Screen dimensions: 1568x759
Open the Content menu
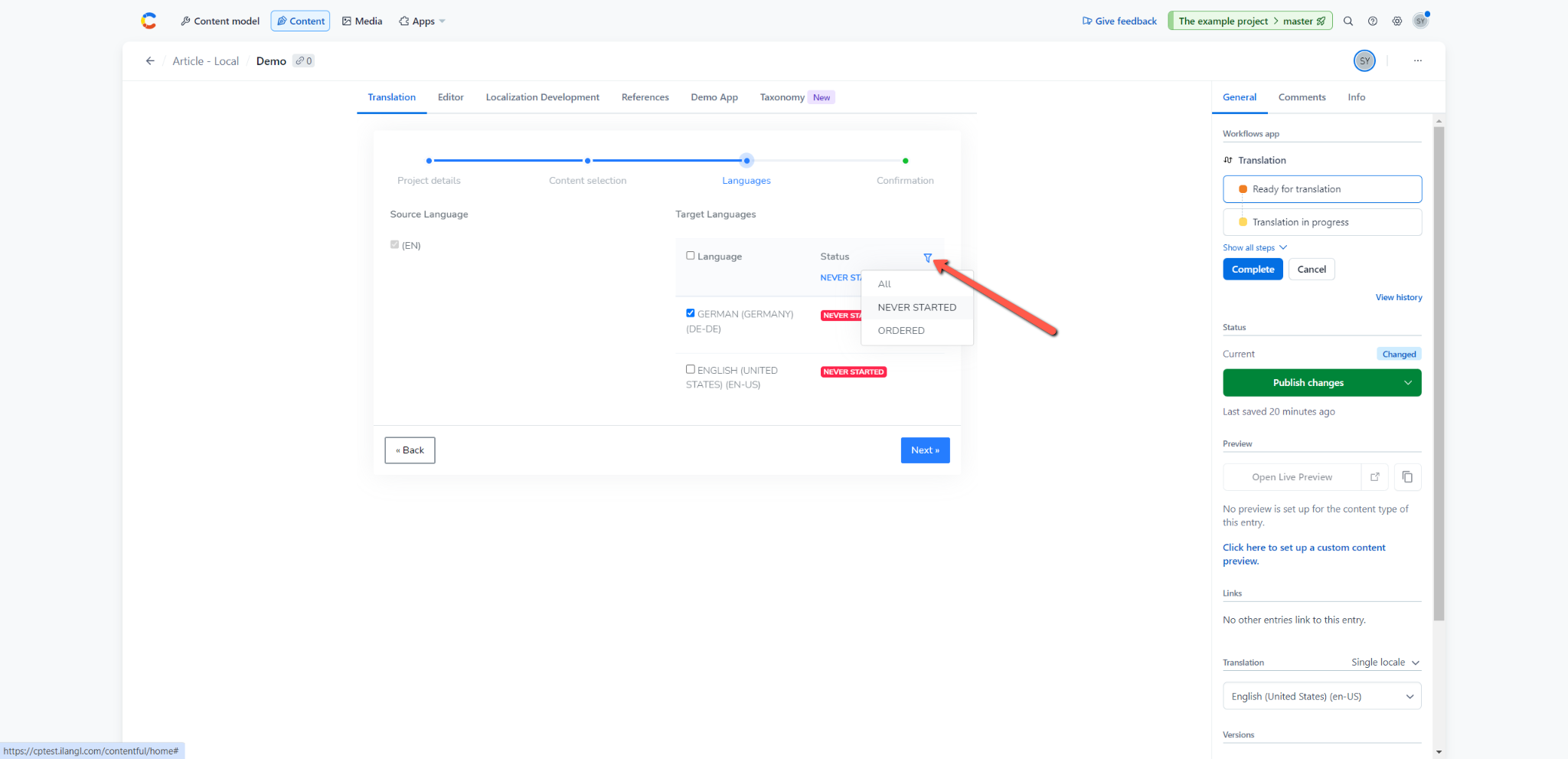pos(300,21)
